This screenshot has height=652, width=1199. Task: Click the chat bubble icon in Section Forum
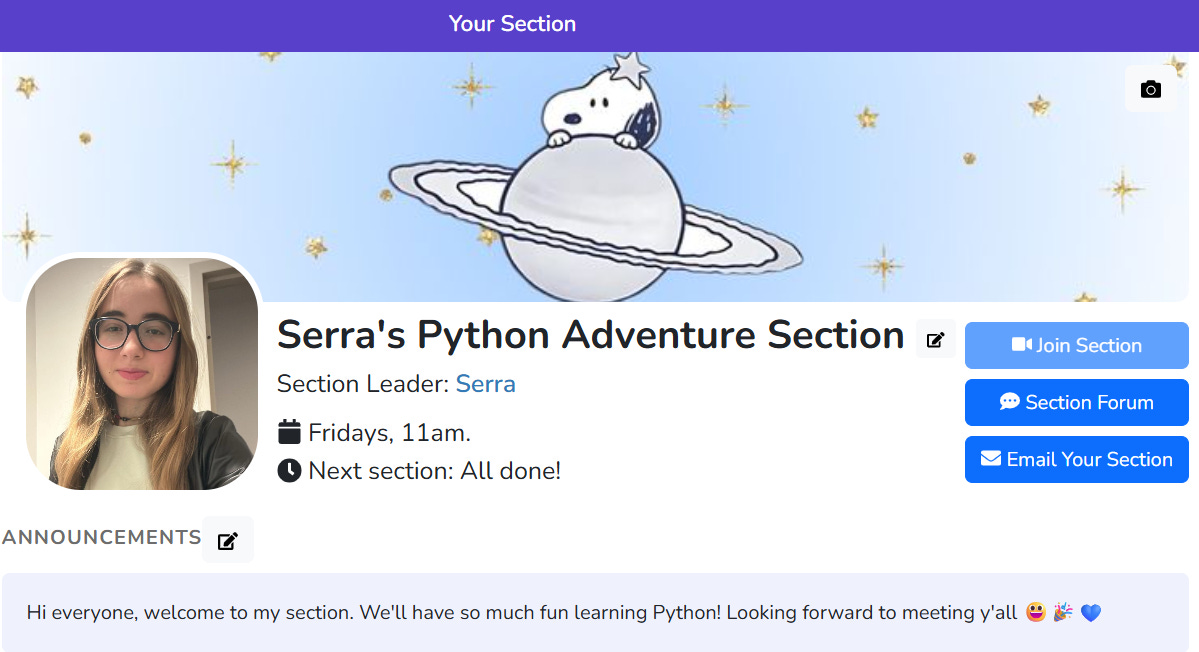tap(1009, 402)
